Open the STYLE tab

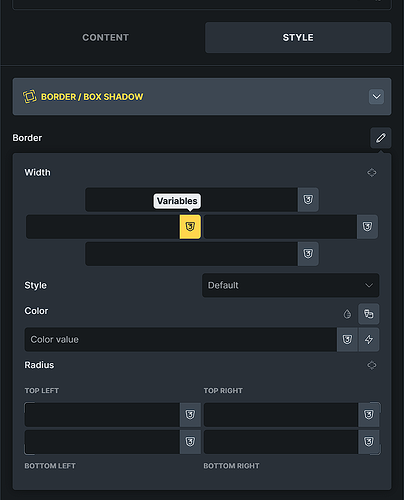(298, 38)
